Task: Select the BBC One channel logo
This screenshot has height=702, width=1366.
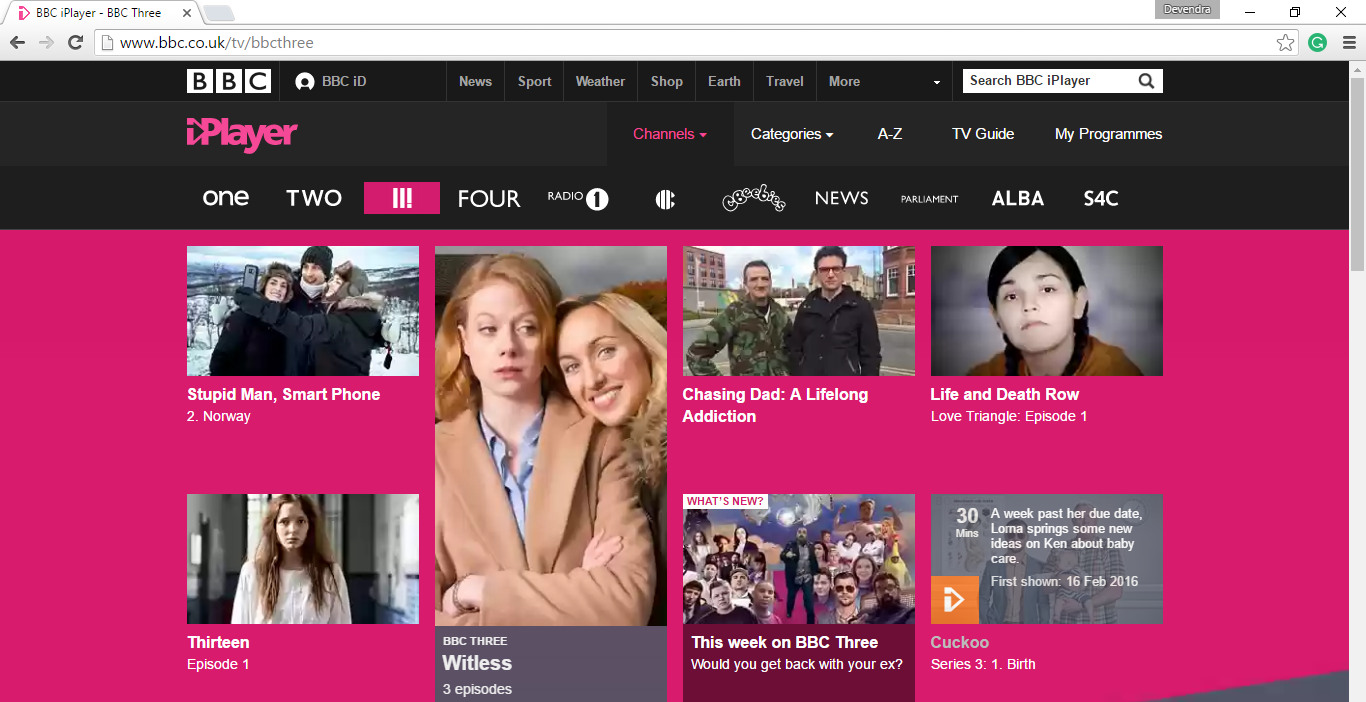Action: click(225, 198)
